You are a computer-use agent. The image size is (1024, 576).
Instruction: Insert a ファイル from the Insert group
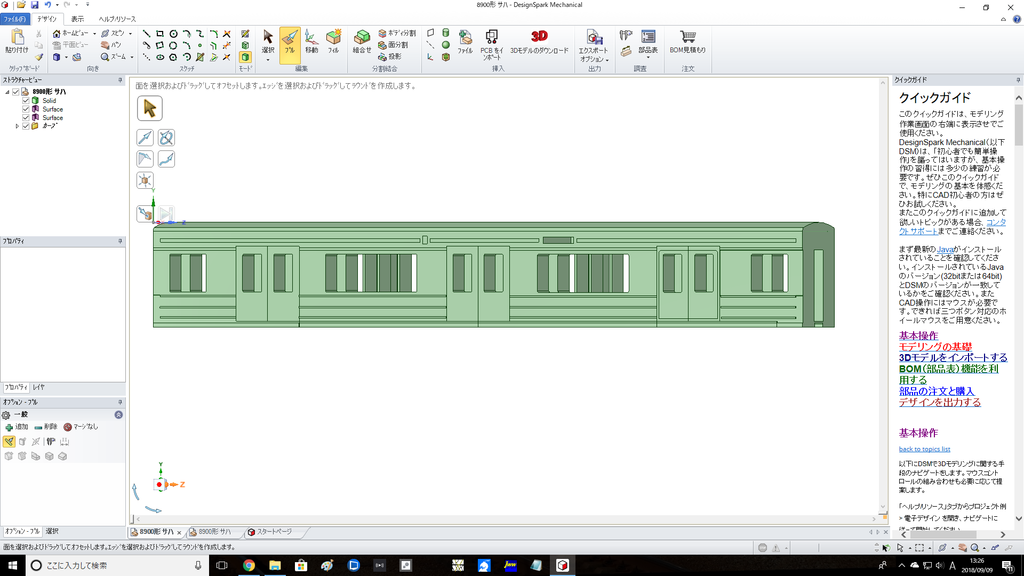point(465,42)
